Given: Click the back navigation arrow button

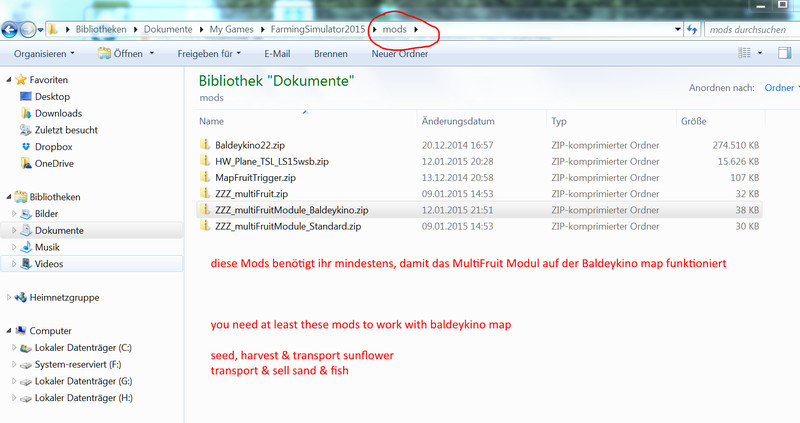Looking at the screenshot, I should (12, 30).
